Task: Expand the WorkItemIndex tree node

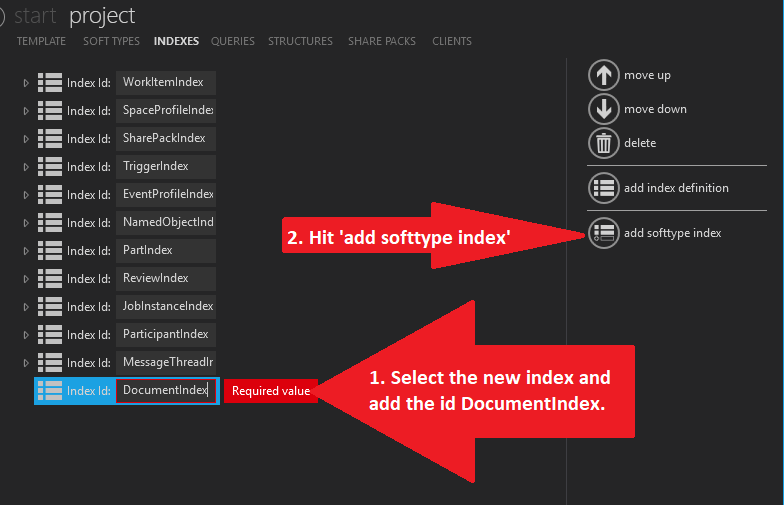Action: pos(26,83)
